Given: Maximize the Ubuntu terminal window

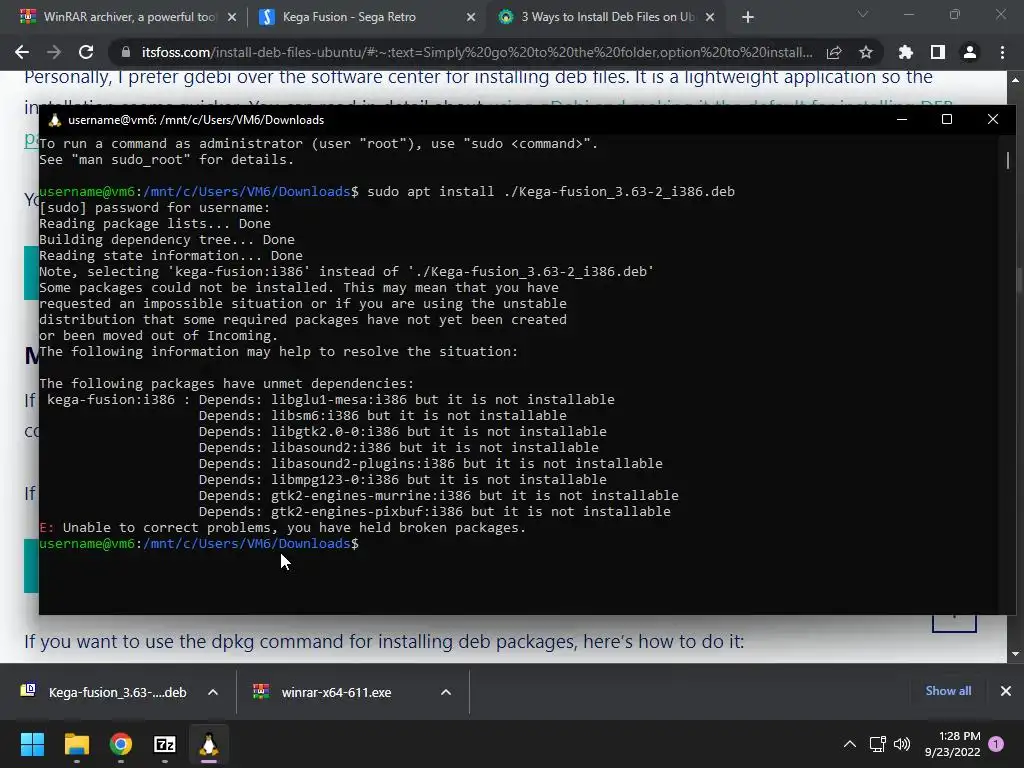Looking at the screenshot, I should click(947, 119).
